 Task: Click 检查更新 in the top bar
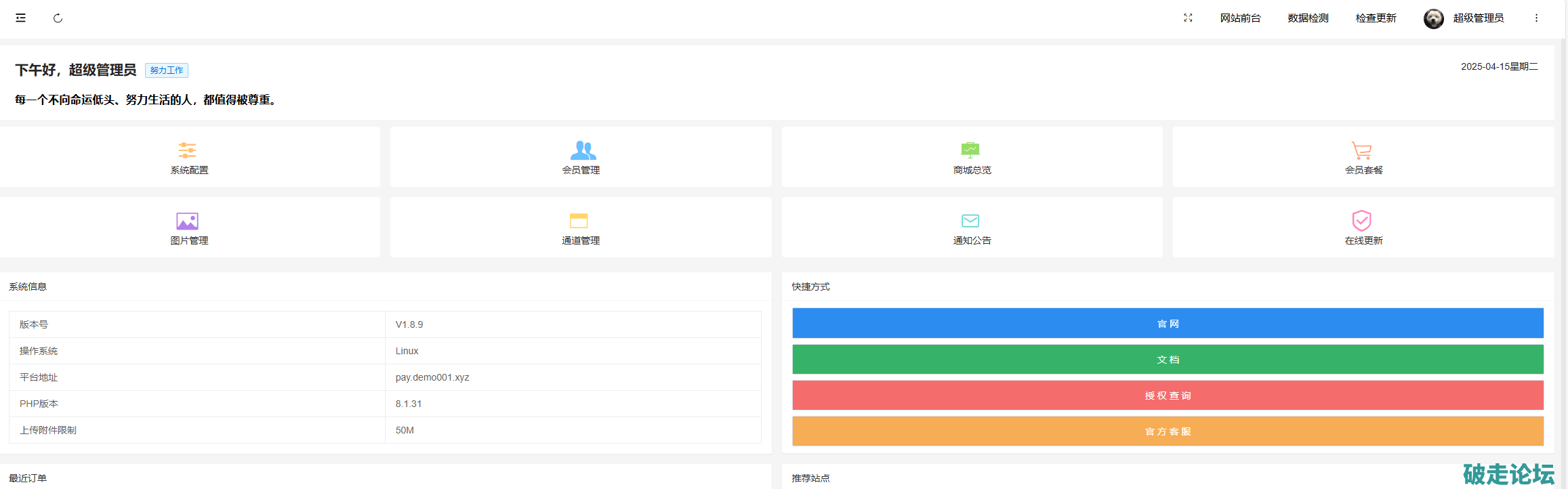[1376, 18]
